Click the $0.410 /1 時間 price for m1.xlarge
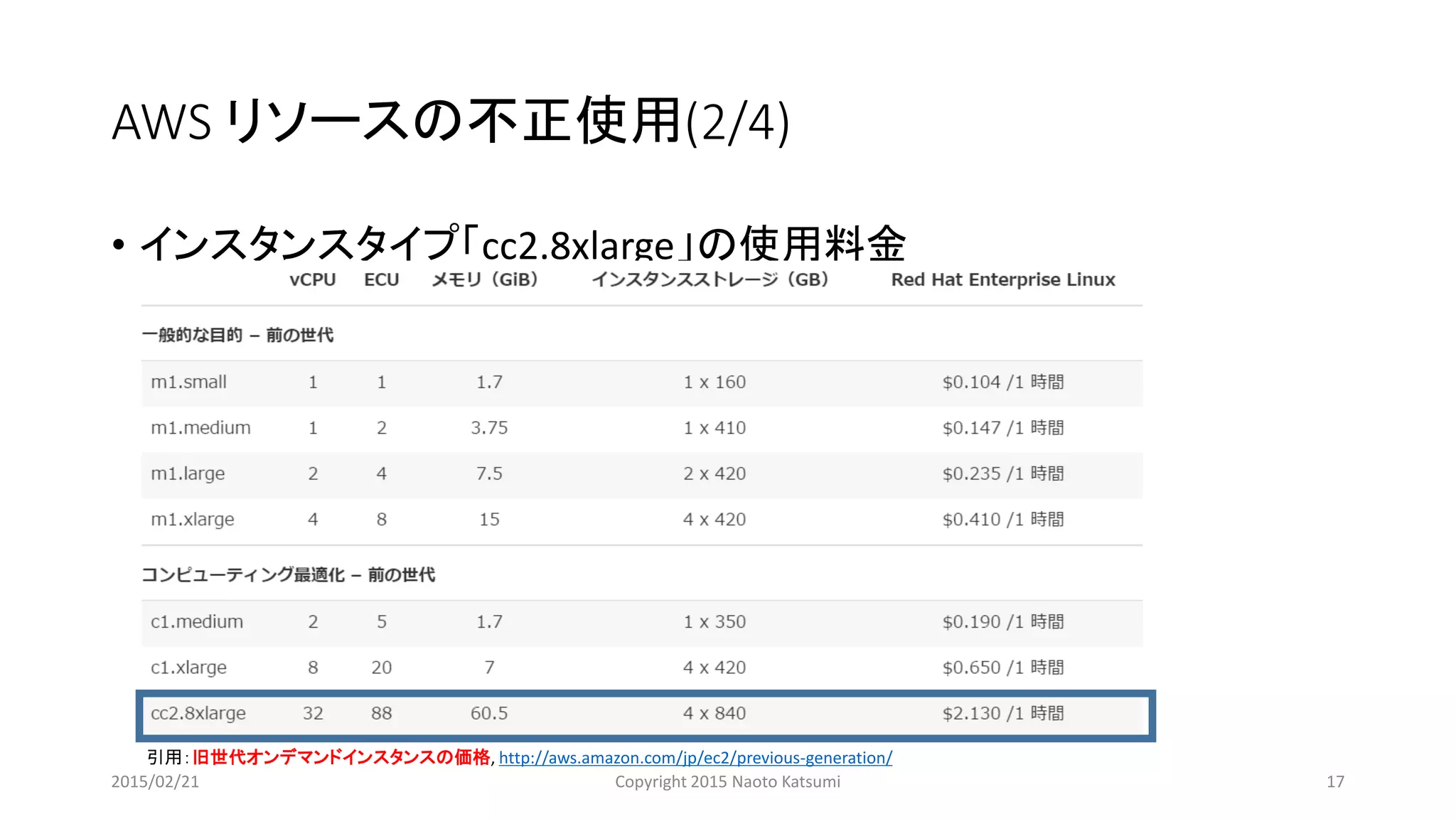The width and height of the screenshot is (1456, 819). [x=1003, y=520]
